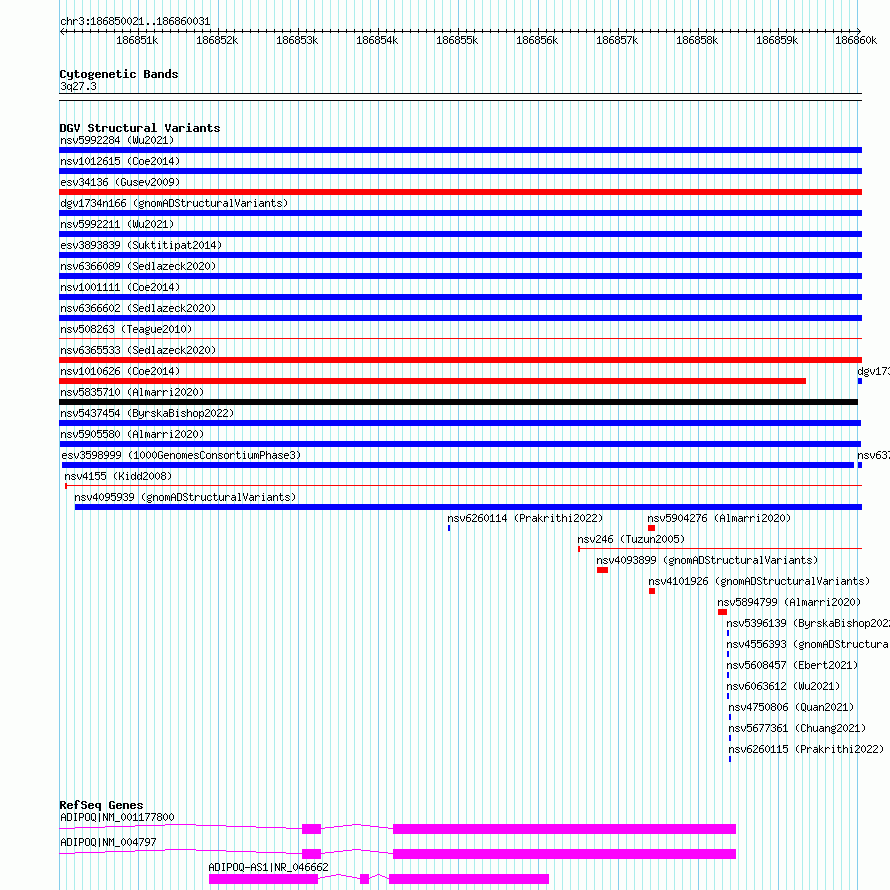The image size is (890, 890).
Task: Select the Cytogenetic Bands track title
Action: (x=119, y=74)
